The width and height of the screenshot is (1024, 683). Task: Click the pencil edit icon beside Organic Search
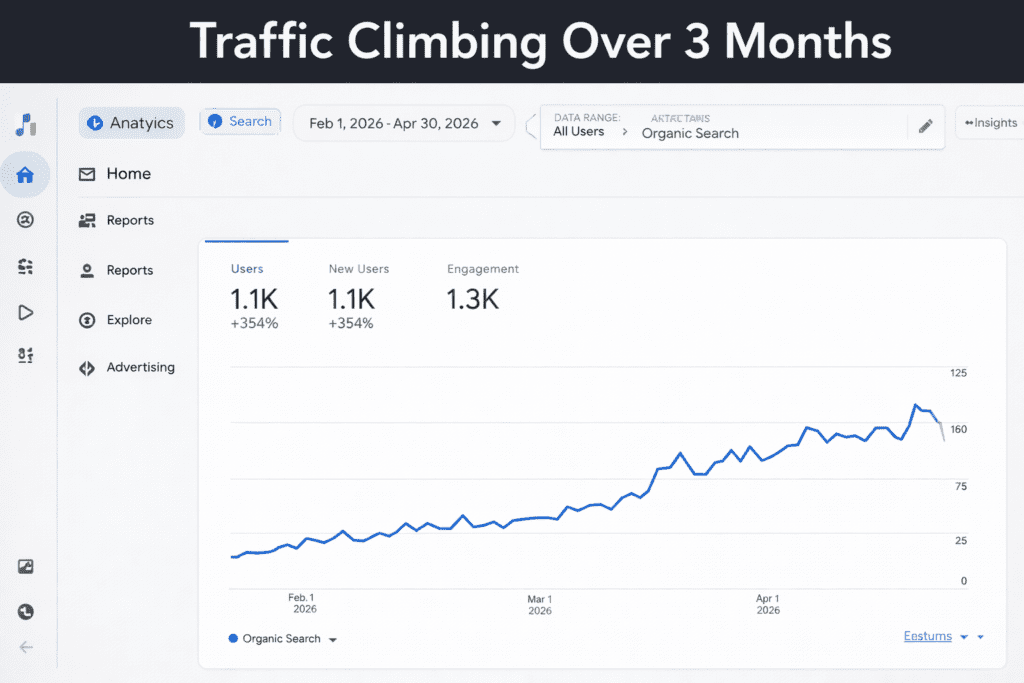point(925,127)
